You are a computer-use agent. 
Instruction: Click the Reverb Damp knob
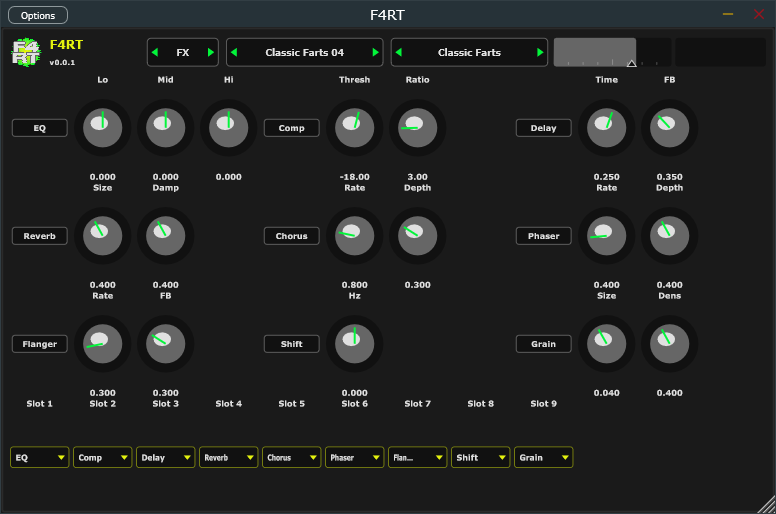point(165,235)
